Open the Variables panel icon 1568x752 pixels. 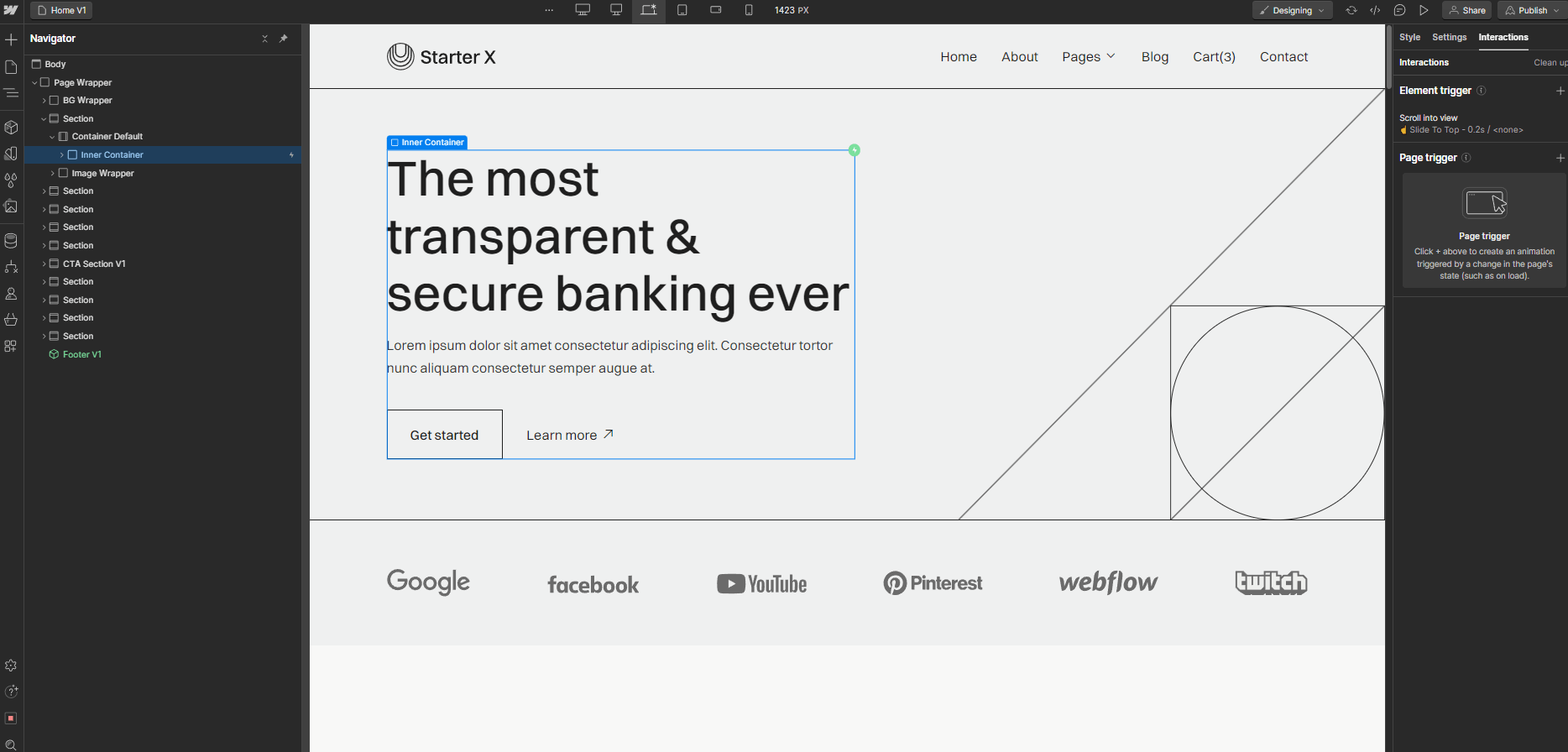[11, 154]
